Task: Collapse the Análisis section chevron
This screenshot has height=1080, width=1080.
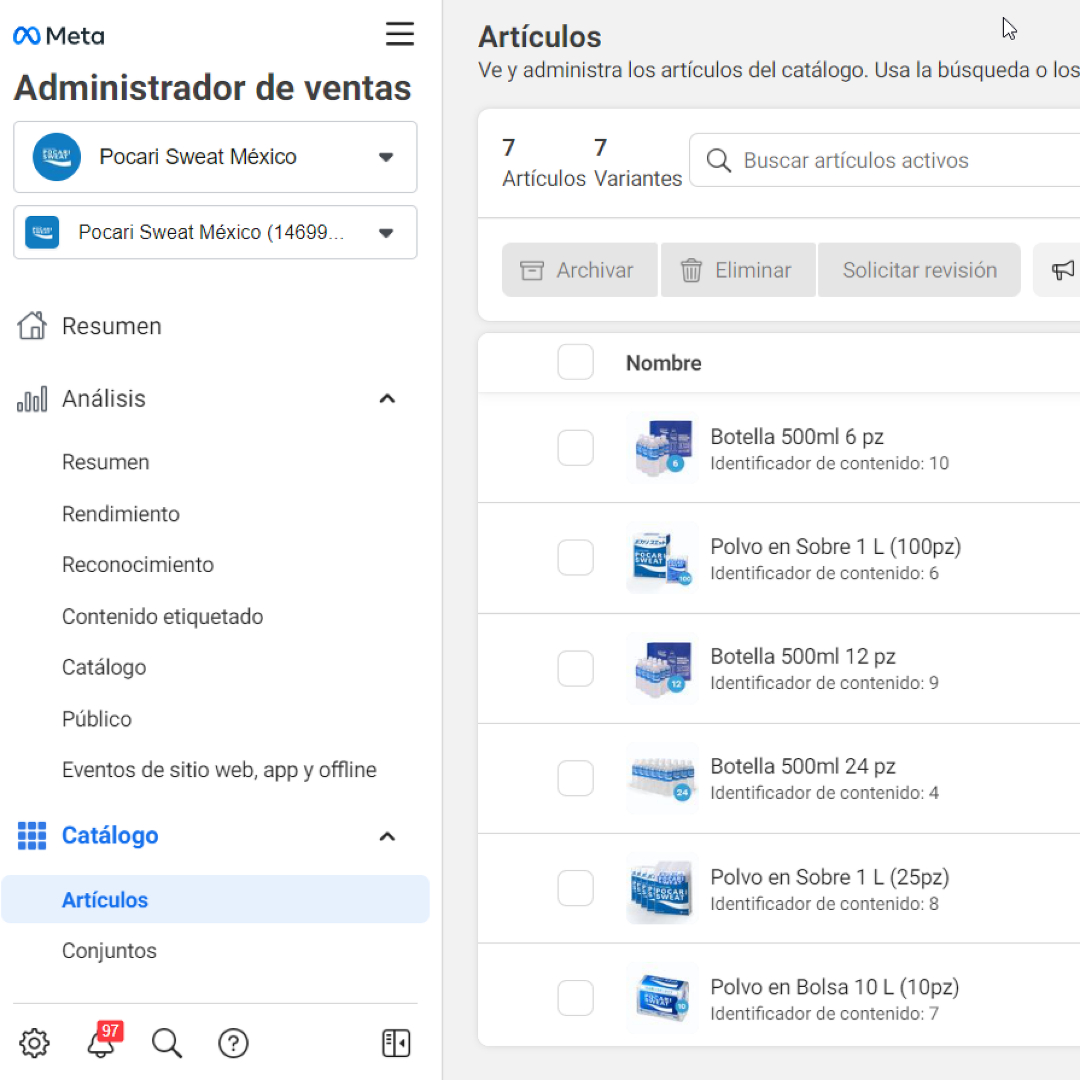Action: coord(387,399)
